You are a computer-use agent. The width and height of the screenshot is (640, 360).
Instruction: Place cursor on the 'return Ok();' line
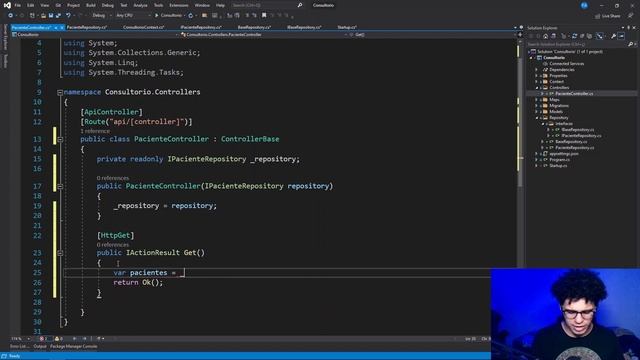(138, 282)
